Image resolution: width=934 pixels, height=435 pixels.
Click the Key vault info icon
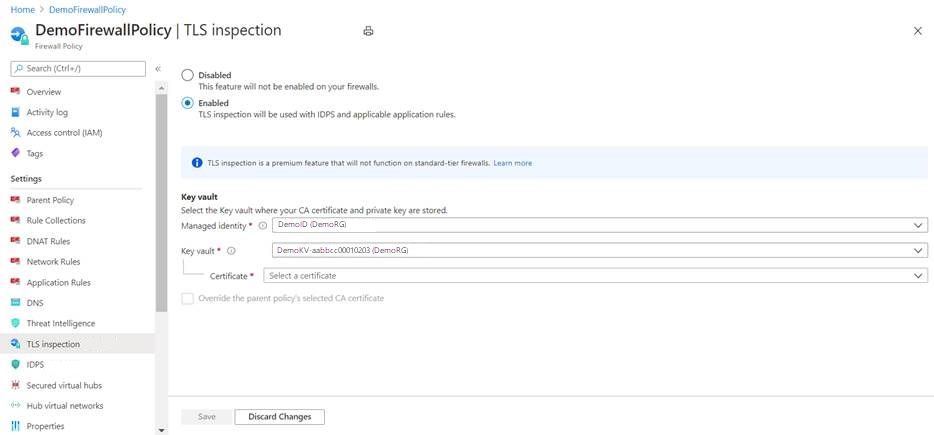coord(232,251)
